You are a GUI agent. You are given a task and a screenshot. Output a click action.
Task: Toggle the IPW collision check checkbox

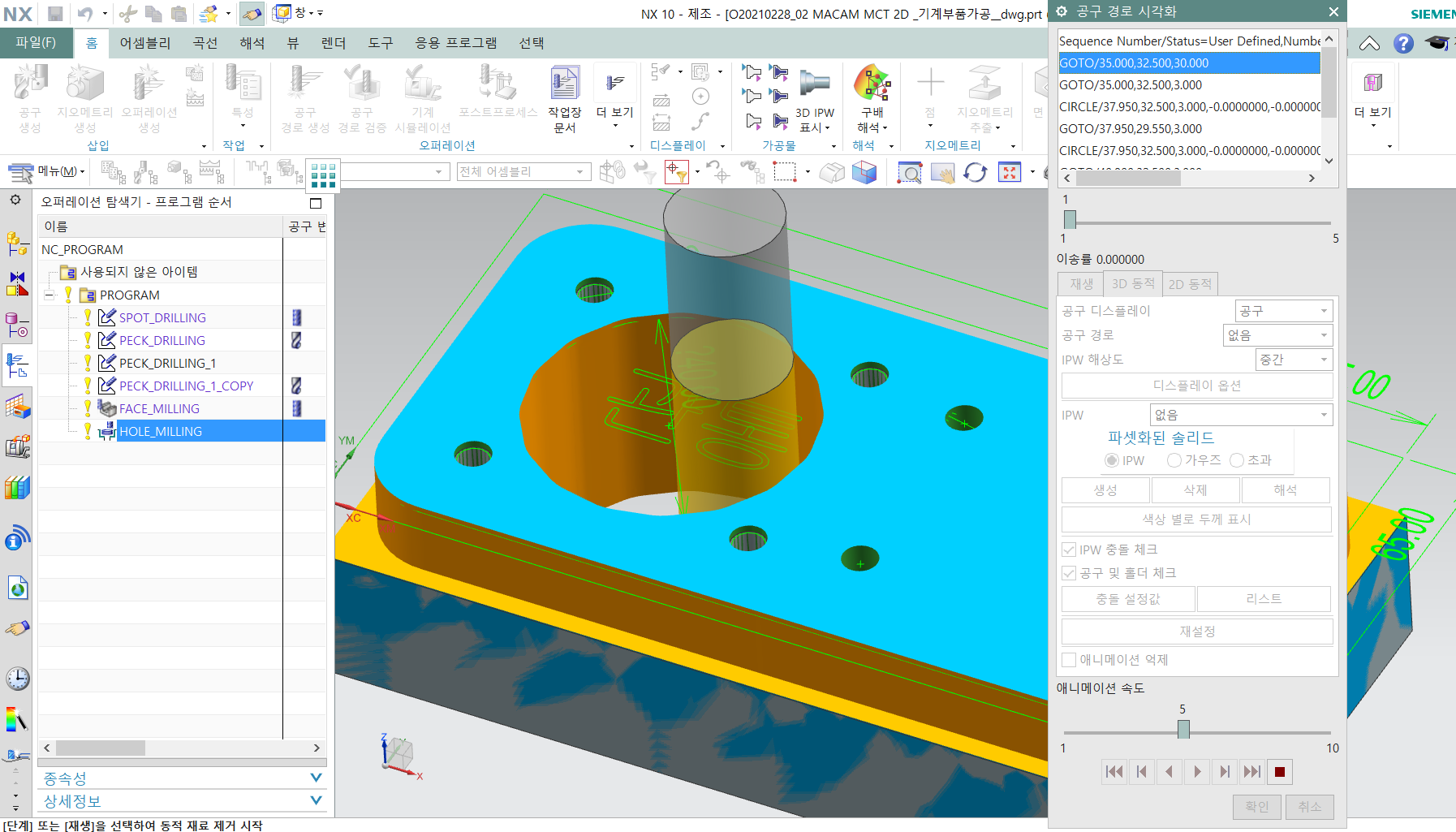point(1069,550)
